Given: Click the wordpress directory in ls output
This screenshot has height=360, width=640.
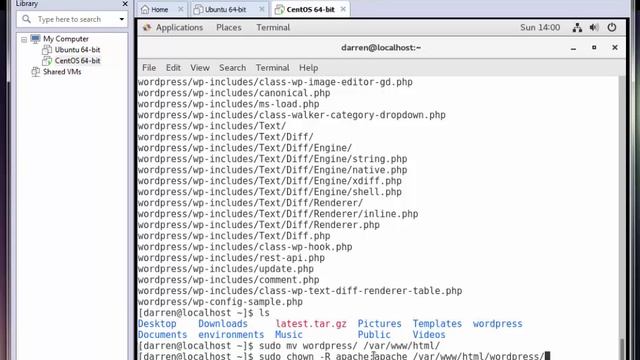Looking at the screenshot, I should tap(498, 324).
